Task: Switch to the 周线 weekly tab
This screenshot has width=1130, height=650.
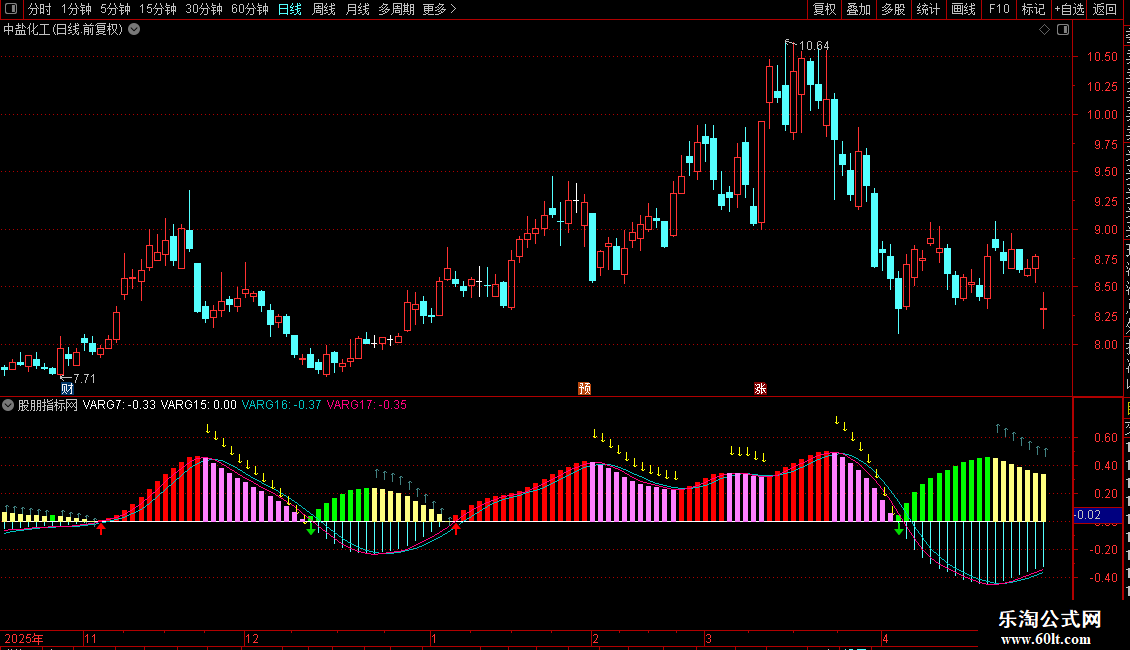Action: [324, 9]
